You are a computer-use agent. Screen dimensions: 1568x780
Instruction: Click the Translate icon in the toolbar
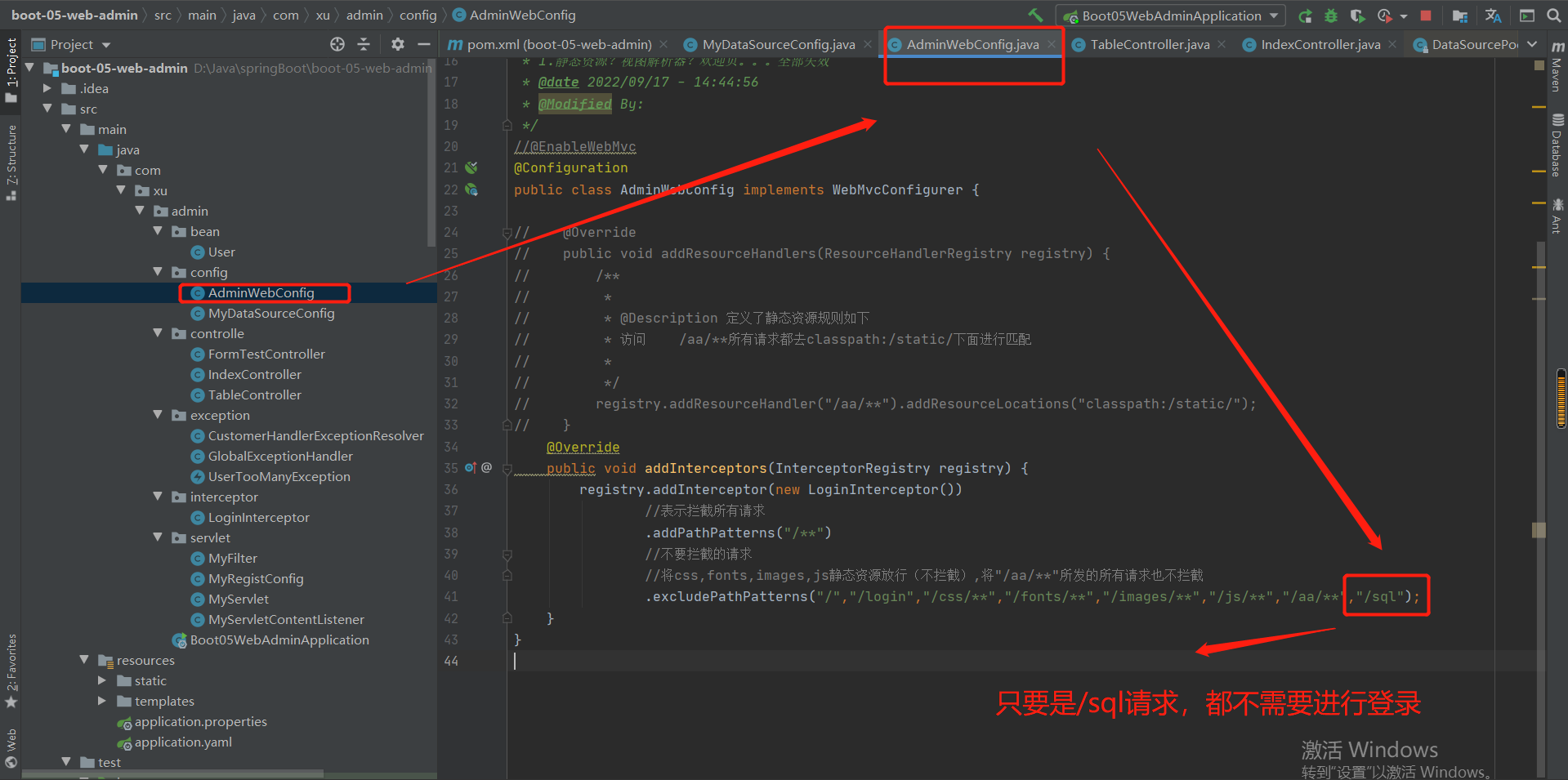pos(1493,16)
